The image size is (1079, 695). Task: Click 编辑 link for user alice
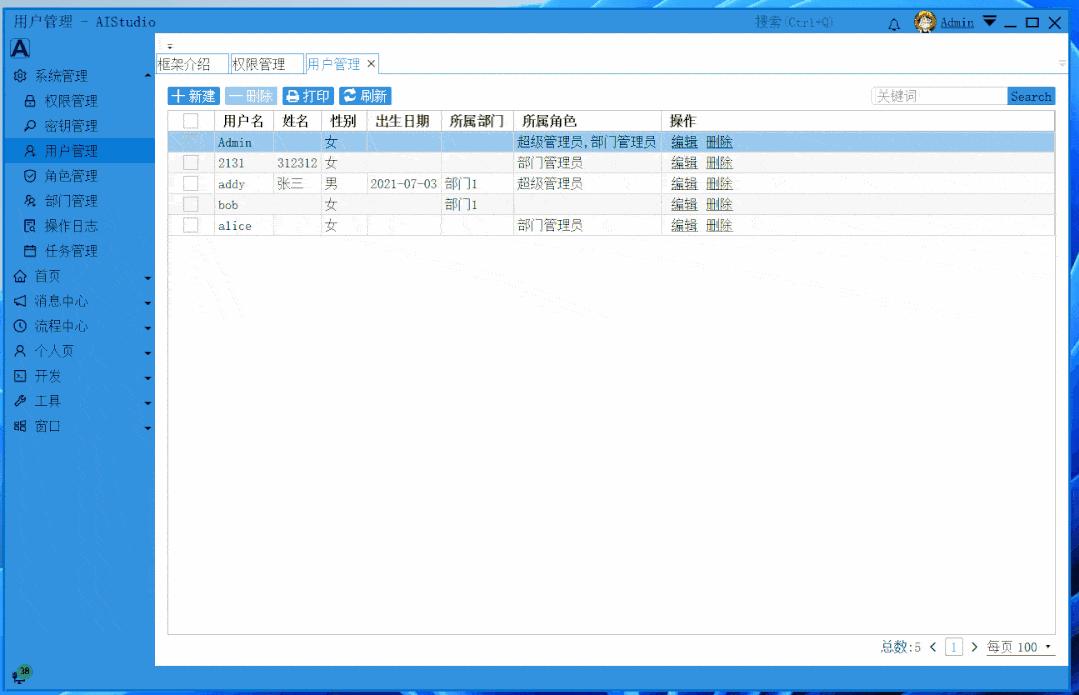(683, 225)
